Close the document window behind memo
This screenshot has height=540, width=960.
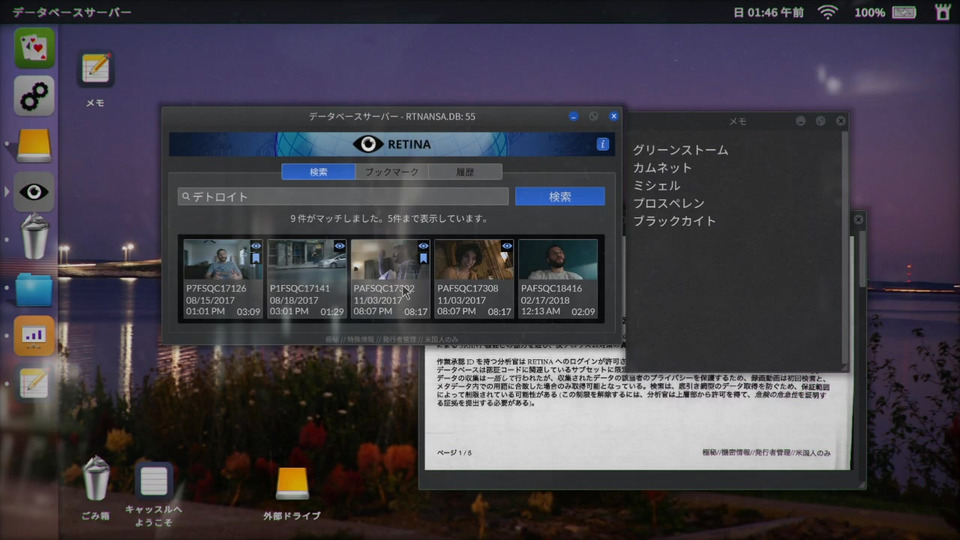coord(858,219)
